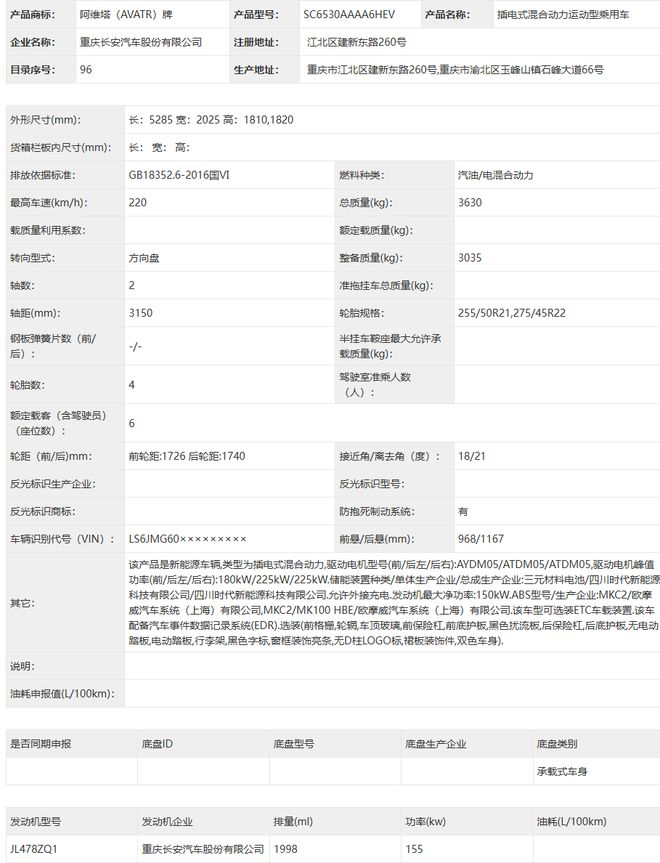Screen dimensions: 660x863
Task: Click the 产品型号 label
Action: point(256,14)
